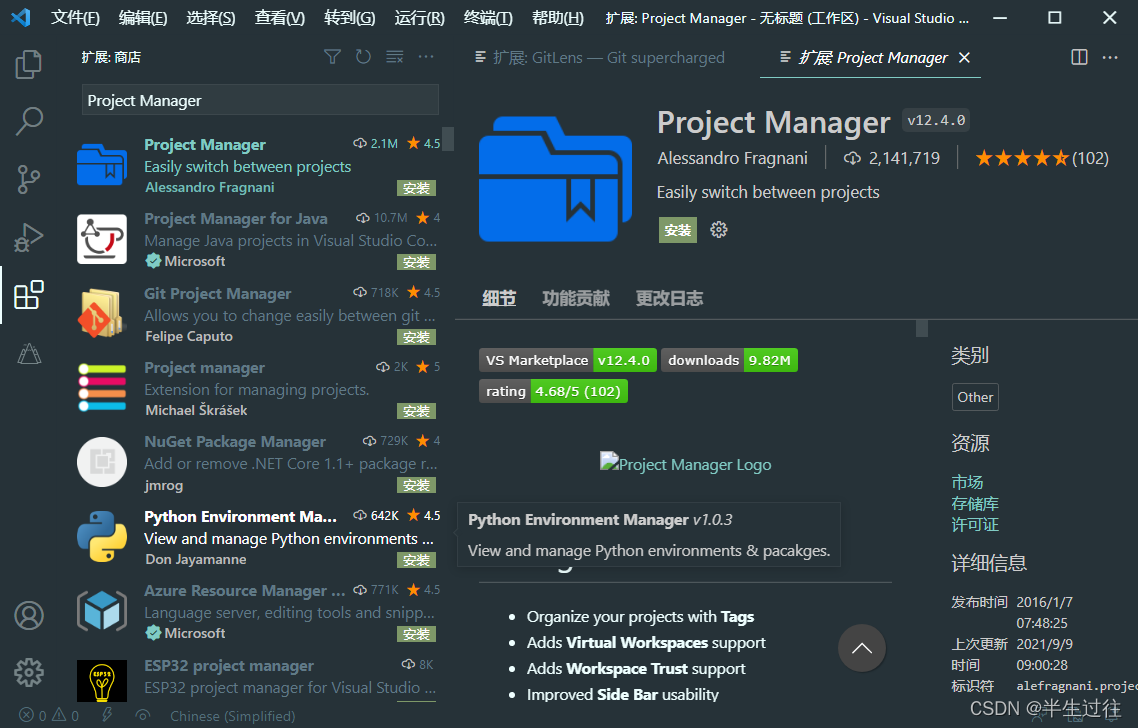Open the Run and Debug view
1138x728 pixels.
[x=28, y=237]
